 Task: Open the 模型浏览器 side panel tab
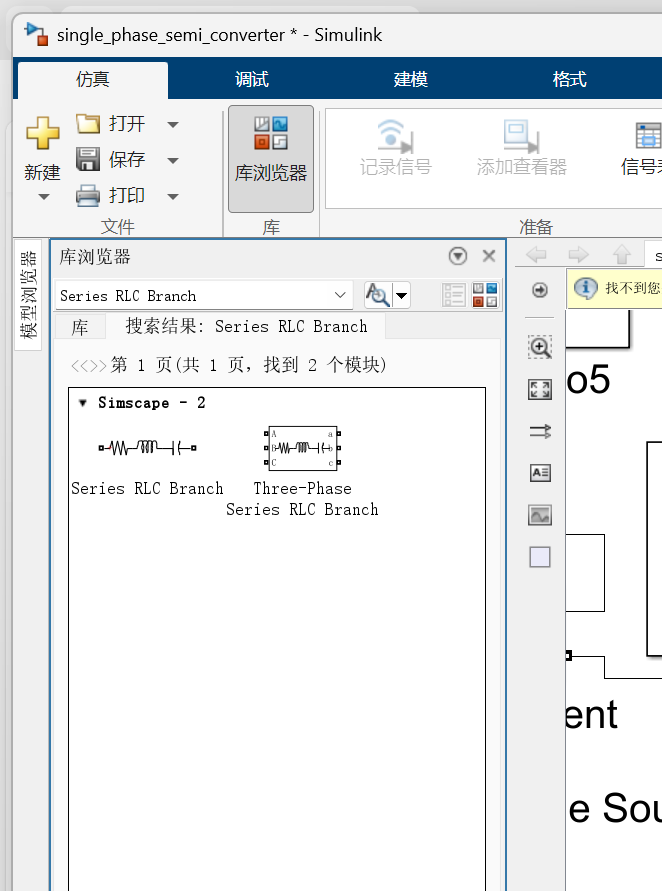pos(28,295)
